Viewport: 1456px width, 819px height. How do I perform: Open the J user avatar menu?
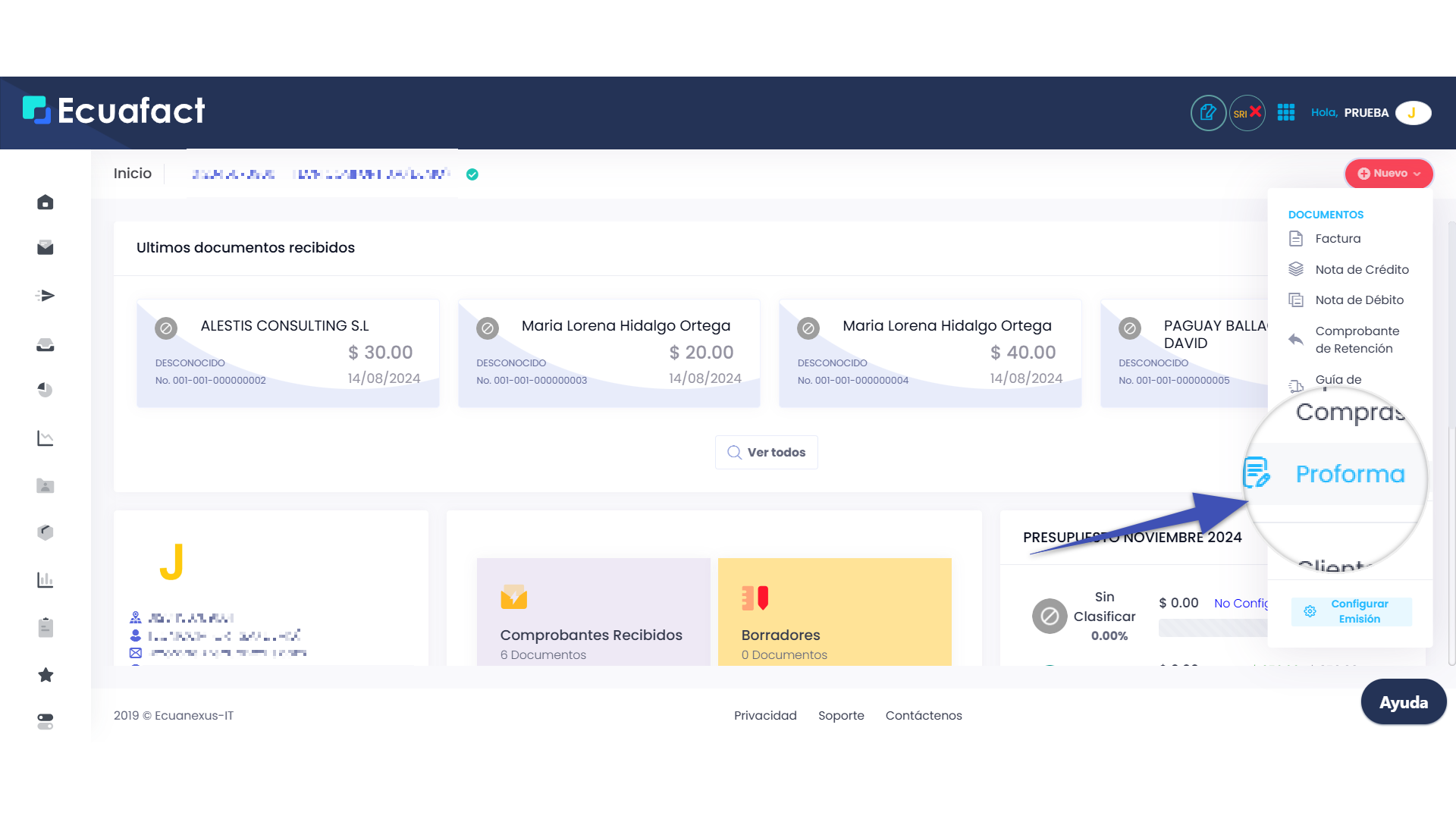pyautogui.click(x=1412, y=113)
